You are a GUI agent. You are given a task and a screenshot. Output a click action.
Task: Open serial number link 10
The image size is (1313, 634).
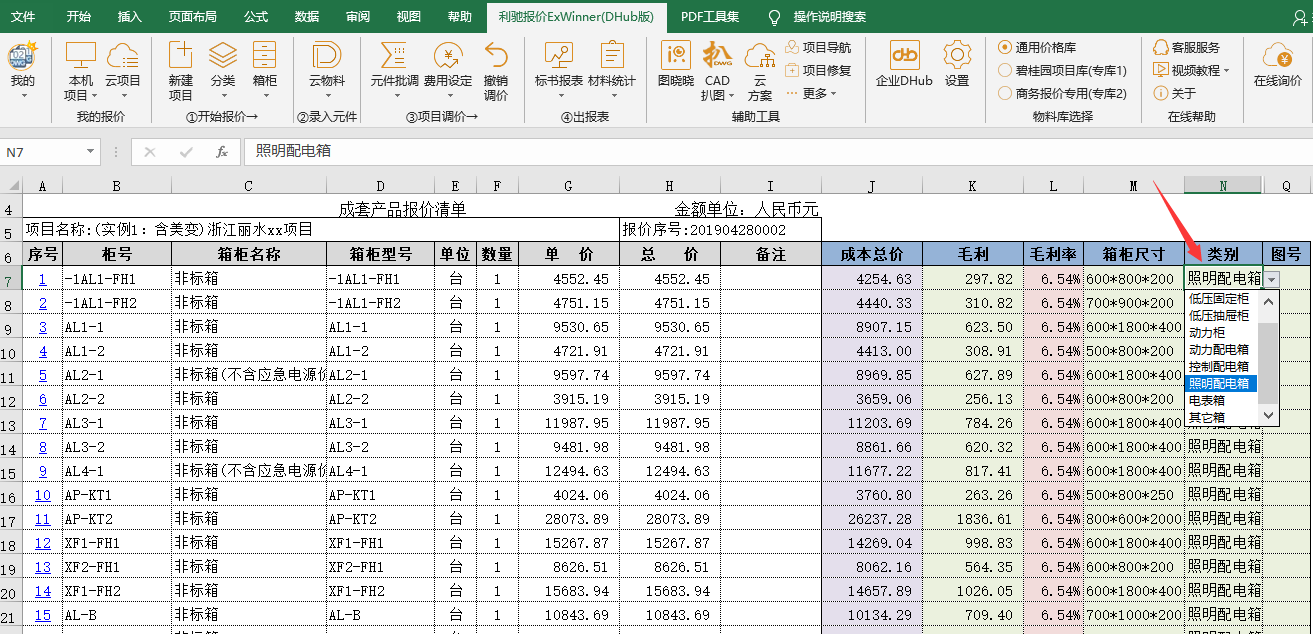click(x=43, y=495)
